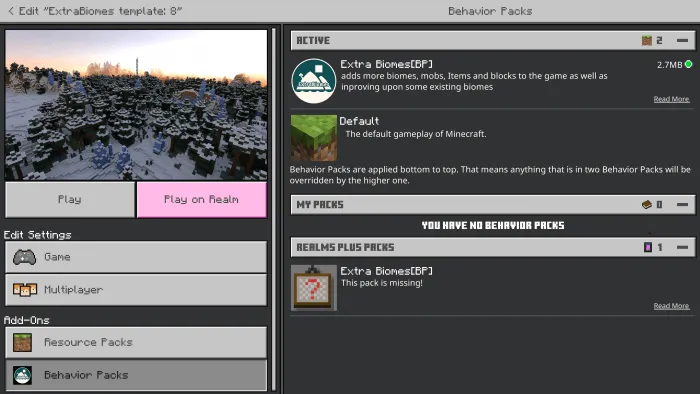Image resolution: width=700 pixels, height=394 pixels.
Task: Click the faces icon next to Multiplayer
Action: pos(25,290)
